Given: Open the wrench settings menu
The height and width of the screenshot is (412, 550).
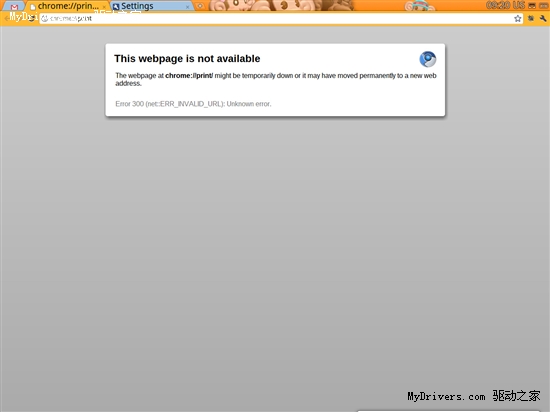Looking at the screenshot, I should click(x=543, y=18).
